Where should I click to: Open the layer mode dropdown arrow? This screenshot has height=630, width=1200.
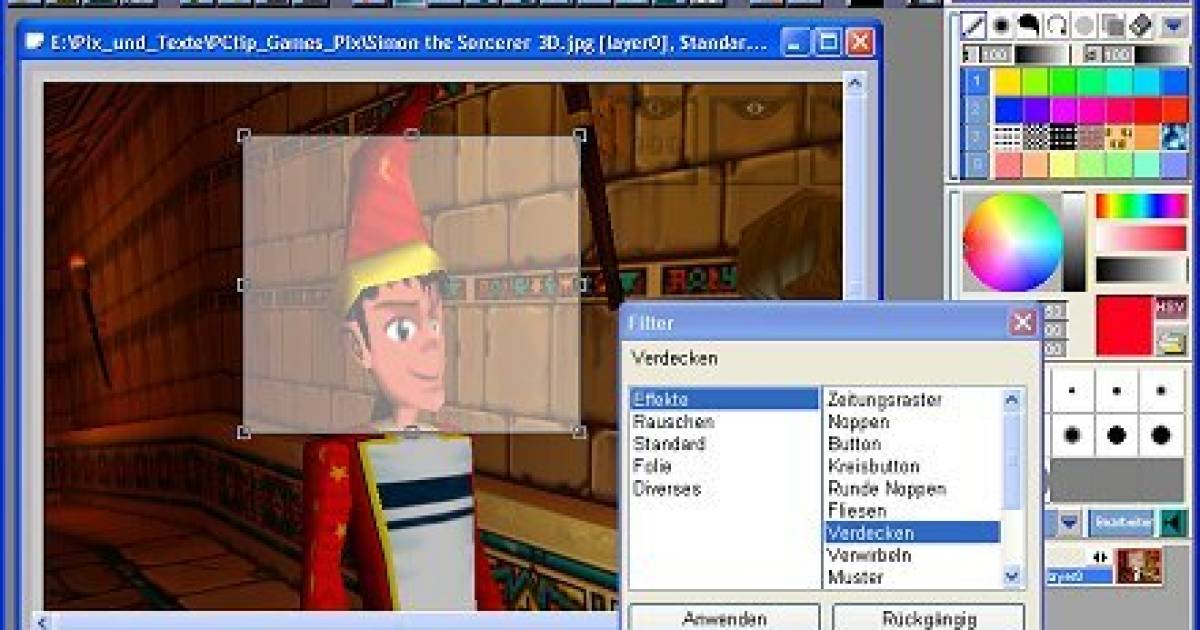[x=1069, y=522]
